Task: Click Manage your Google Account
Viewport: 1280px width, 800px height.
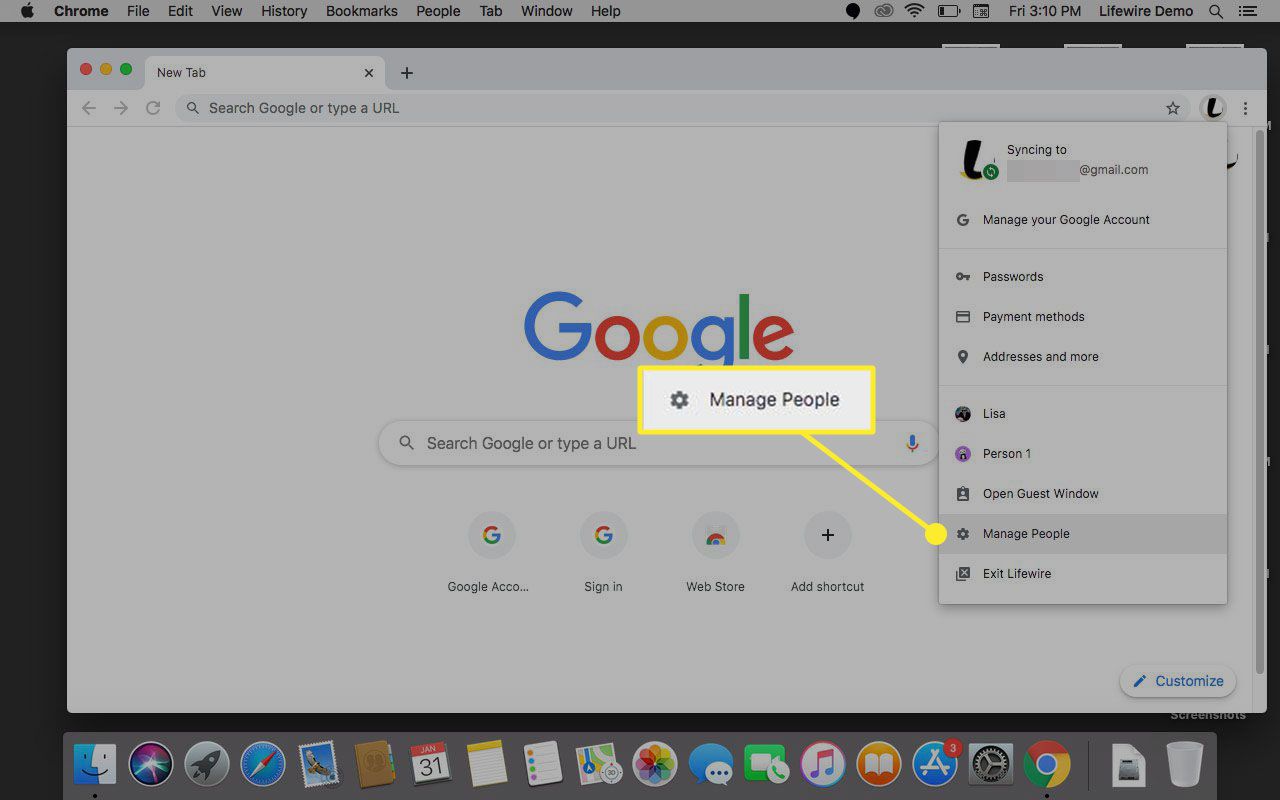Action: point(1083,220)
